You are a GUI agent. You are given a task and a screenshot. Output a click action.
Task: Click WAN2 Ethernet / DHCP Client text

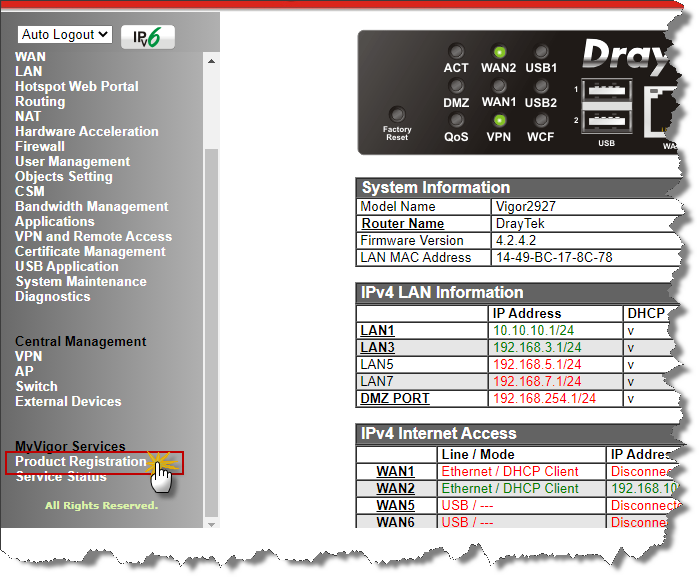[x=510, y=488]
